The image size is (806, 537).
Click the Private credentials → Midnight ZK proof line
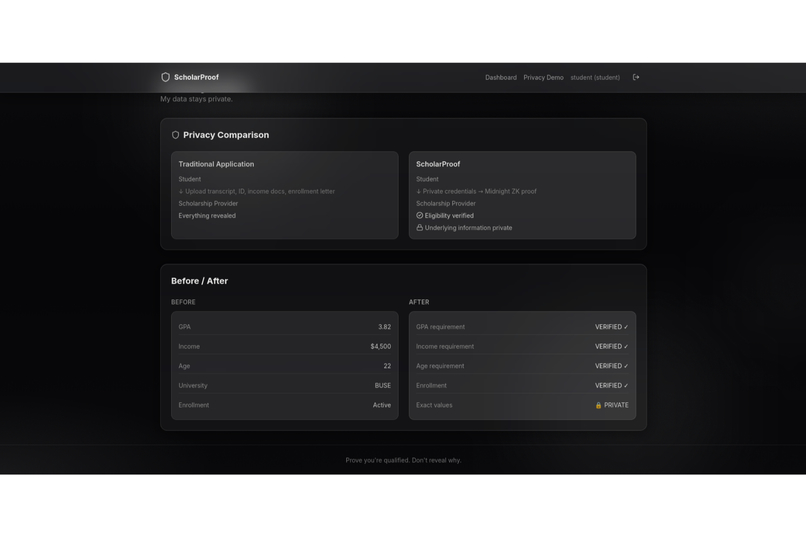point(476,191)
